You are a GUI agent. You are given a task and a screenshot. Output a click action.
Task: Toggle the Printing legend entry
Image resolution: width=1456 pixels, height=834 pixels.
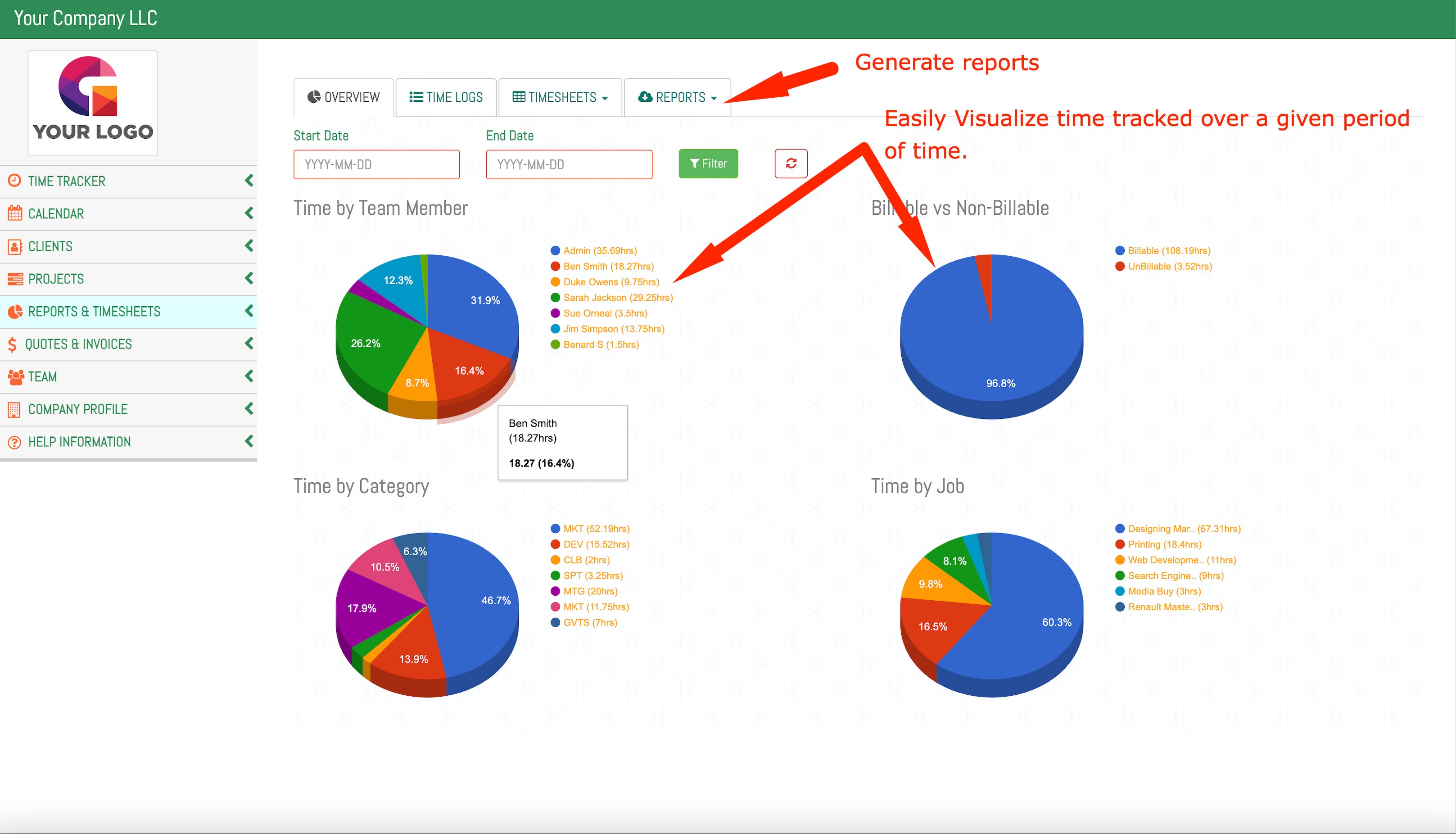click(1164, 545)
